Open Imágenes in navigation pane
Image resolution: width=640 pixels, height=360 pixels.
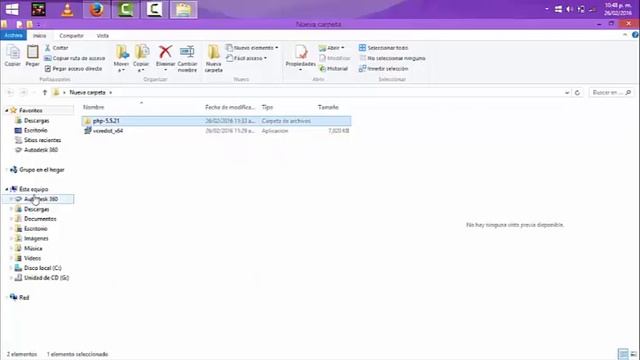point(36,238)
